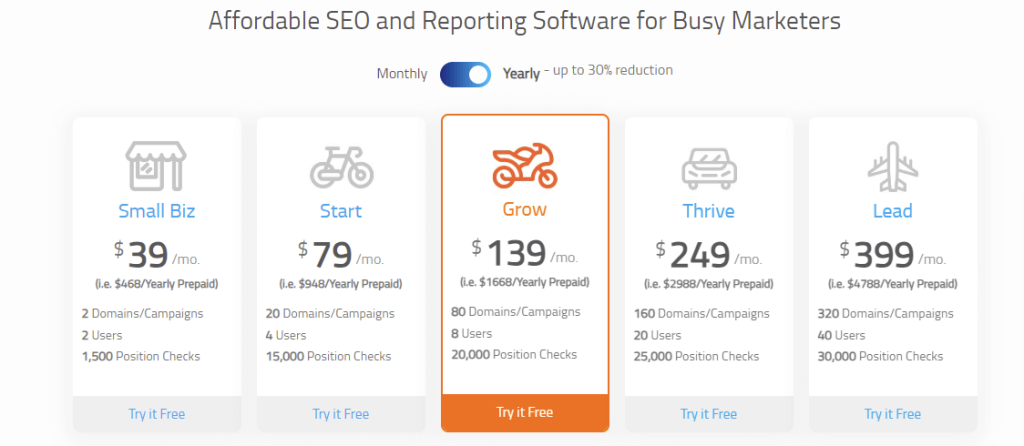Open the Lead plan title

(x=893, y=211)
